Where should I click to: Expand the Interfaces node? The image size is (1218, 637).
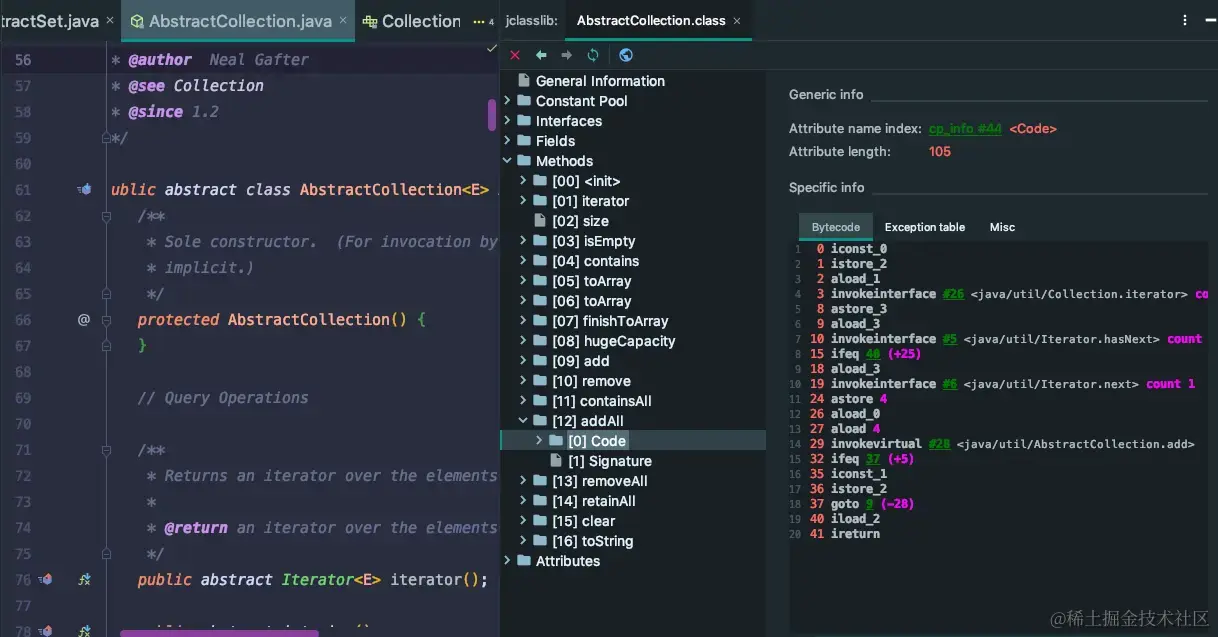coord(508,121)
